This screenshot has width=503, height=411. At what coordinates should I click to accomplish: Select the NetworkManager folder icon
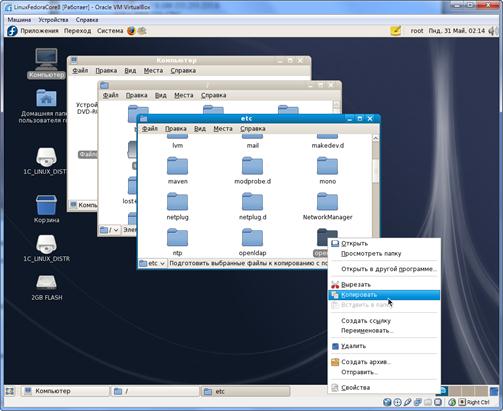327,201
